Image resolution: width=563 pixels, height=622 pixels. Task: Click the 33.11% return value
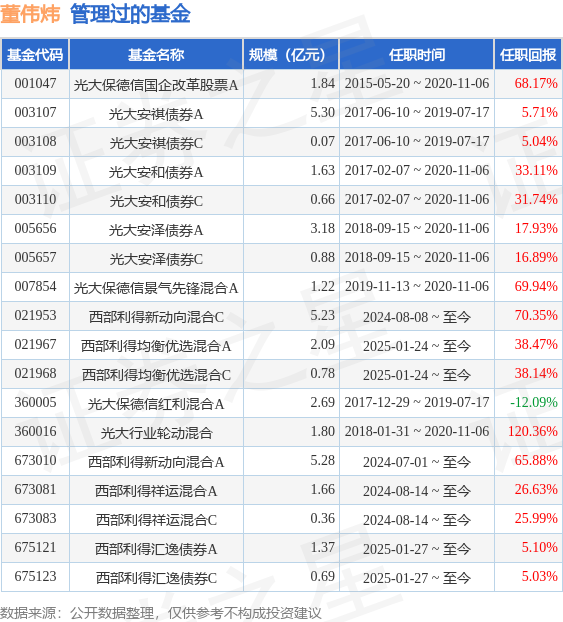pyautogui.click(x=536, y=171)
